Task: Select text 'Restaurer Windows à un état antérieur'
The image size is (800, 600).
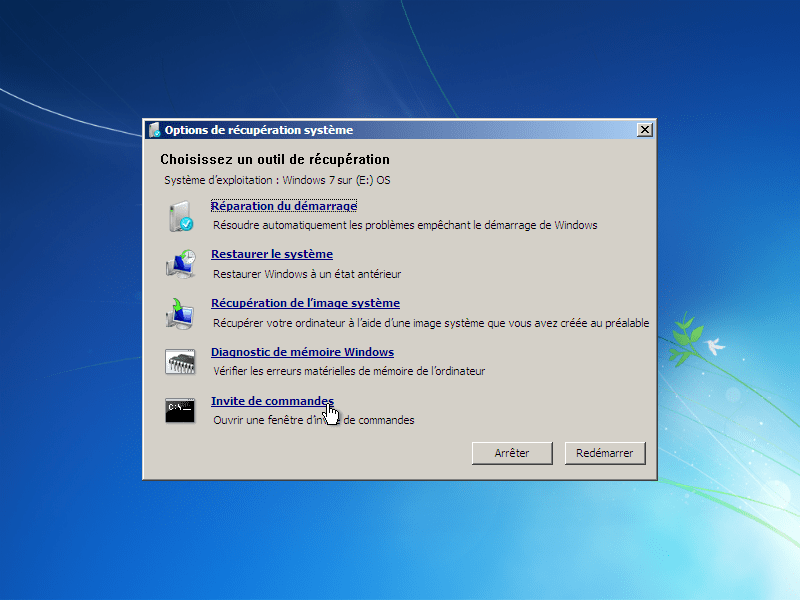Action: (x=307, y=274)
